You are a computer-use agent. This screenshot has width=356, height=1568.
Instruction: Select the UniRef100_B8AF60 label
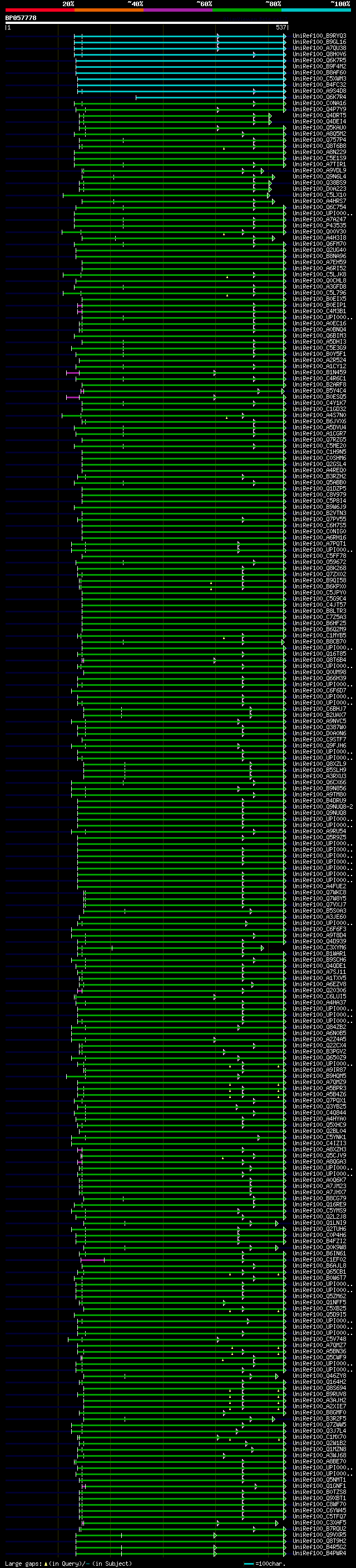pyautogui.click(x=319, y=72)
